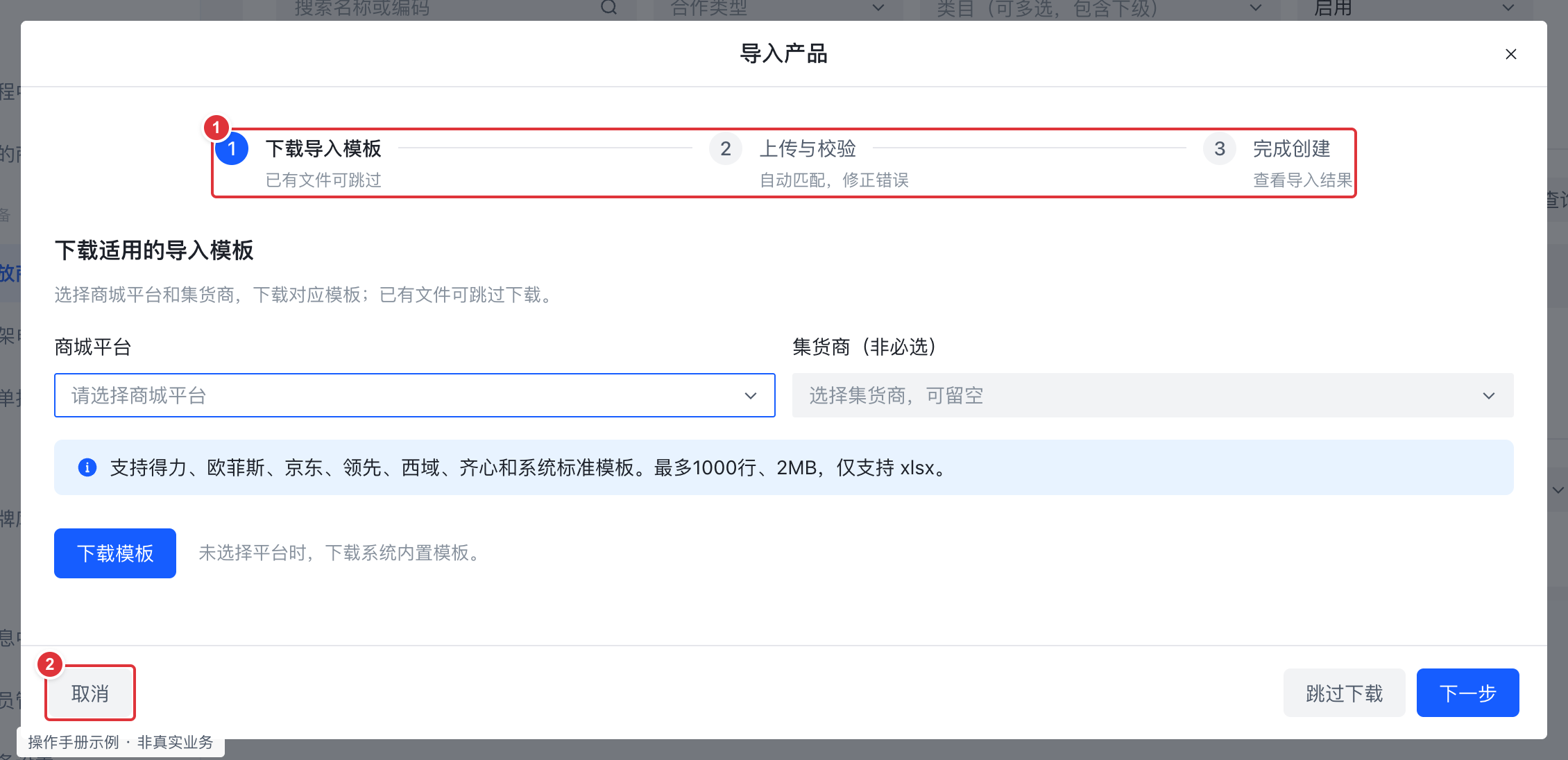Image resolution: width=1568 pixels, height=760 pixels.
Task: Click the 操作手册示例 · 非真实业务 label
Action: [x=121, y=742]
